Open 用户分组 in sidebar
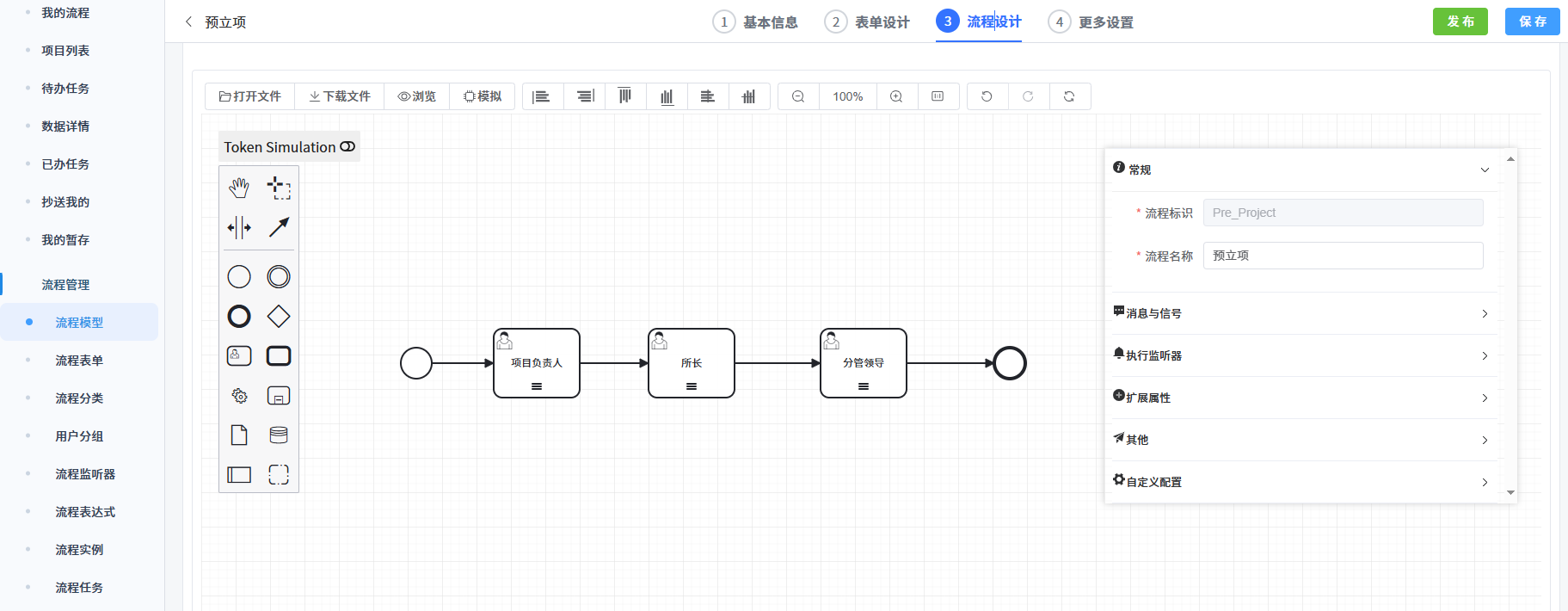Viewport: 1568px width, 611px height. pos(79,436)
